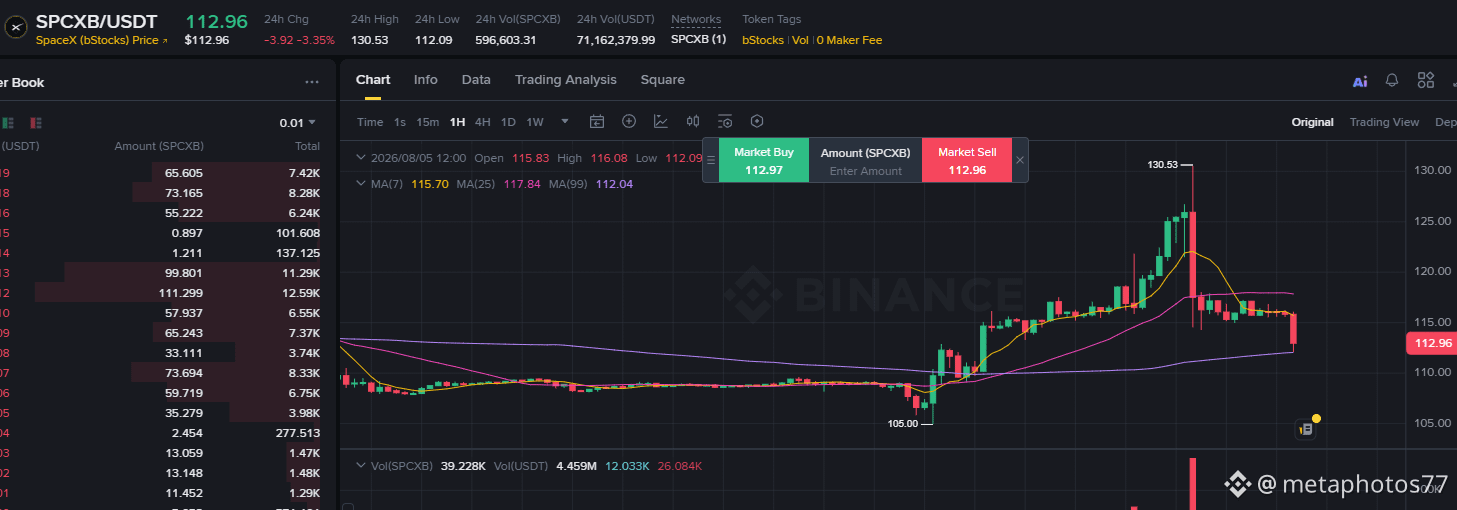
Task: Open the layout widgets grid icon
Action: click(1426, 80)
